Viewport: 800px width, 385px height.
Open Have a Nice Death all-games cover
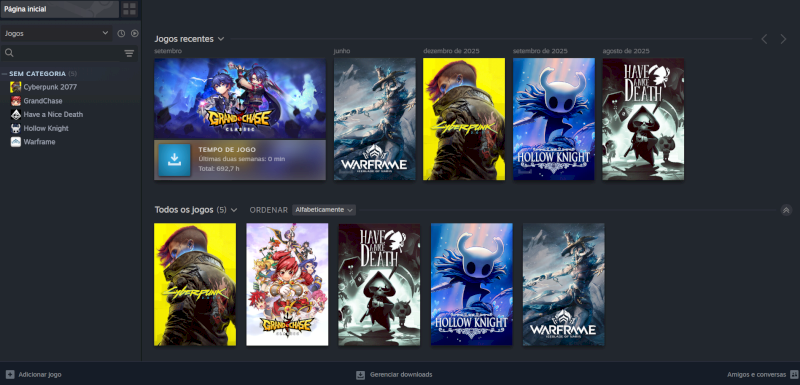click(379, 285)
